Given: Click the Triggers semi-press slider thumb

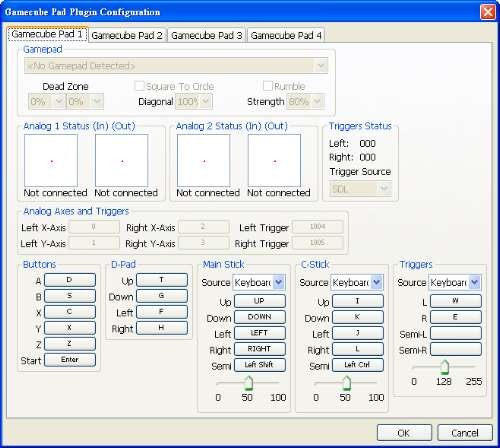Looking at the screenshot, I should [x=444, y=367].
